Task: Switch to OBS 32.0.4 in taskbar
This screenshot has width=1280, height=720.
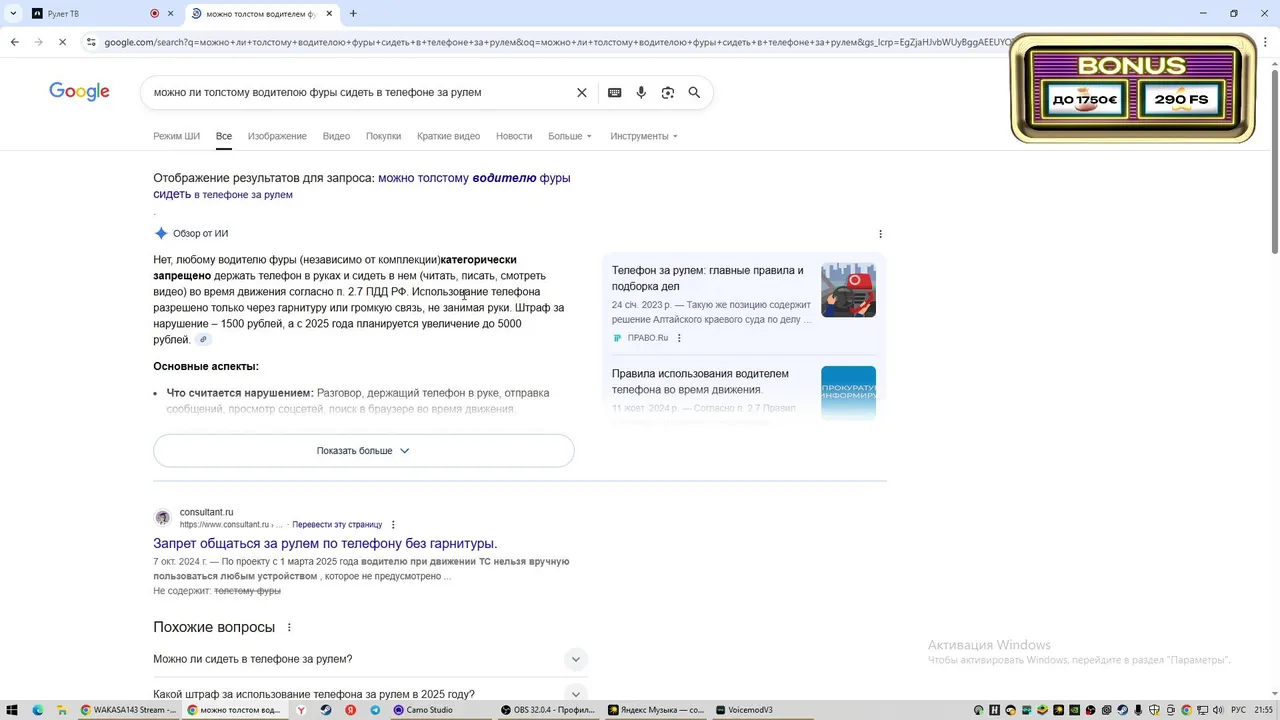Action: coord(548,710)
